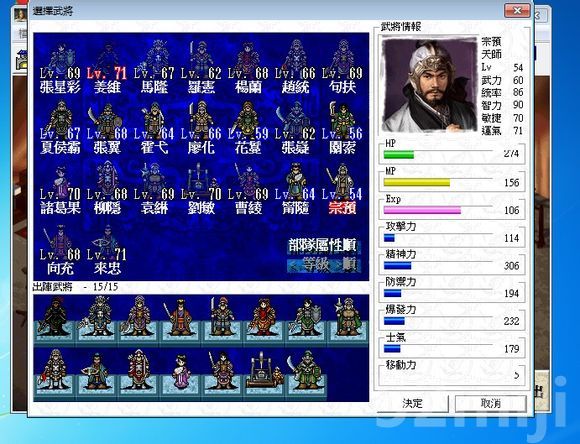
Task: Close the 選擇武將 dialog
Action: coord(517,10)
